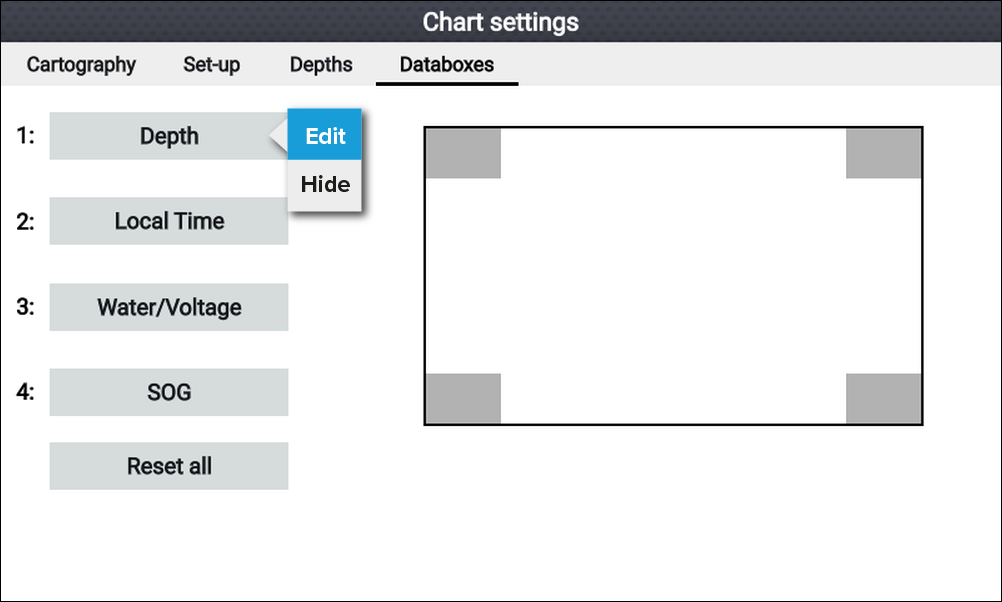Select databox 3 Water/Voltage button
This screenshot has width=1002, height=602.
(169, 307)
